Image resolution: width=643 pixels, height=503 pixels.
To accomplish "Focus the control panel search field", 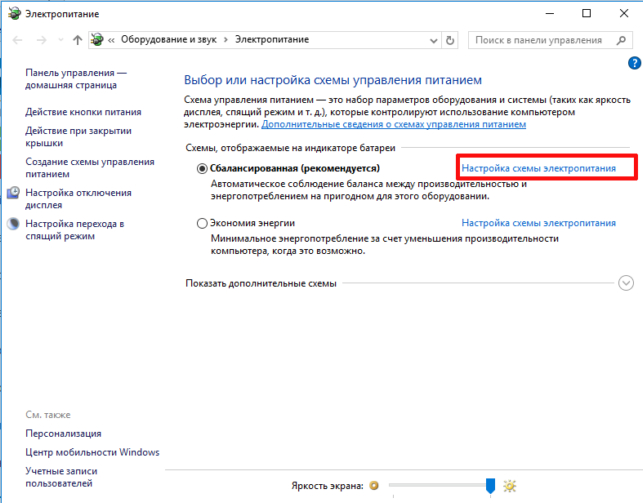I will click(550, 40).
